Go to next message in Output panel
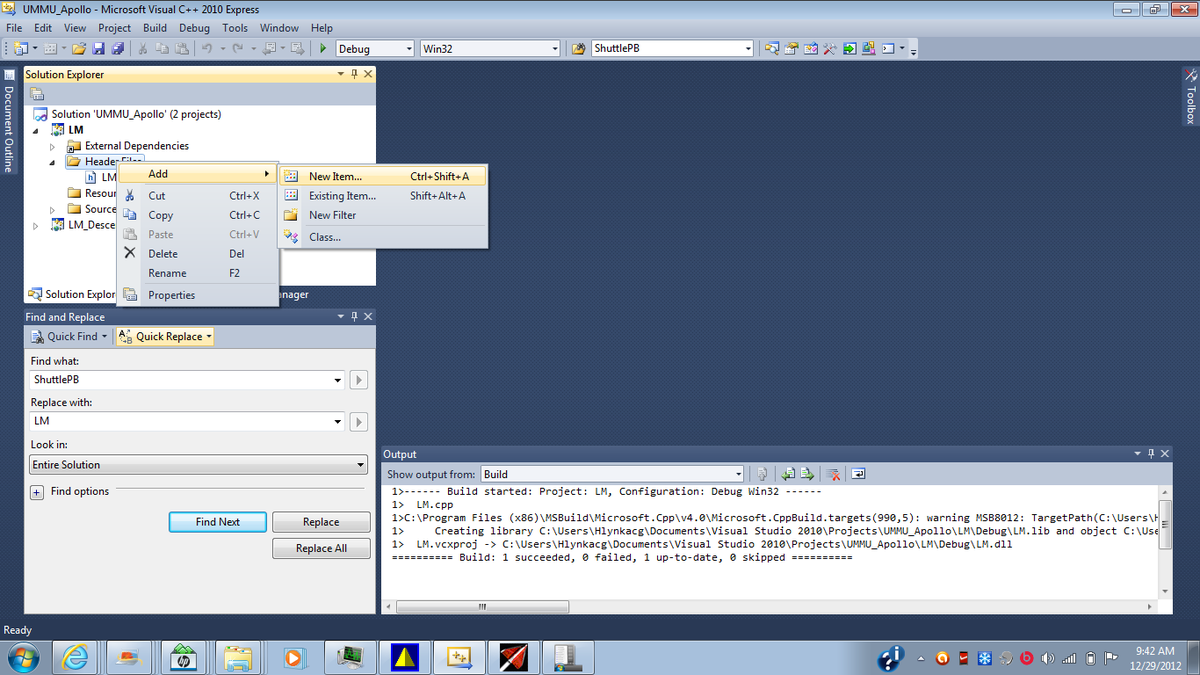 tap(807, 474)
